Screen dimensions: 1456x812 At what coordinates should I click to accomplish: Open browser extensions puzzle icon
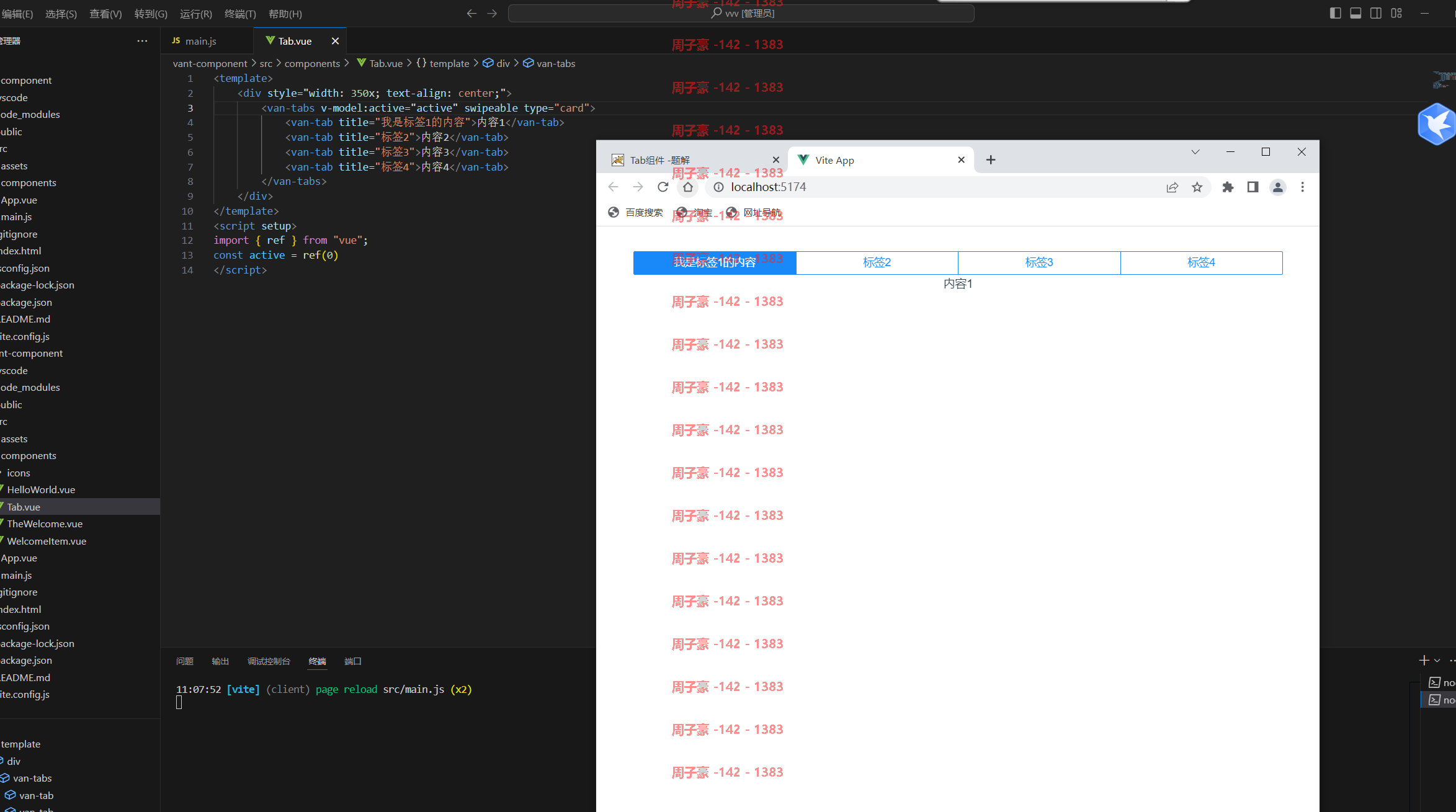(1228, 187)
